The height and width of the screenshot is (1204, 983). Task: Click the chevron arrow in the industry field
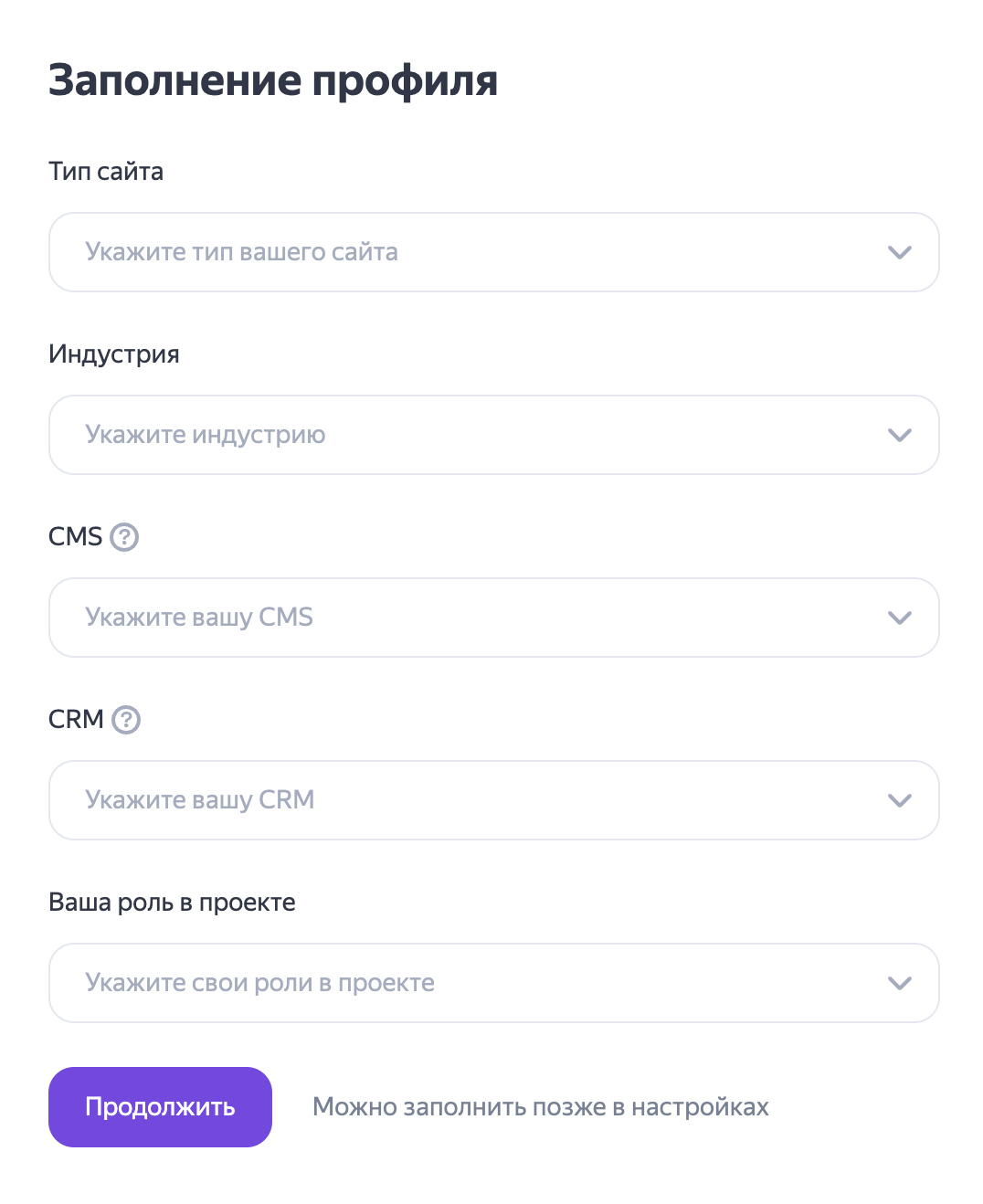900,435
